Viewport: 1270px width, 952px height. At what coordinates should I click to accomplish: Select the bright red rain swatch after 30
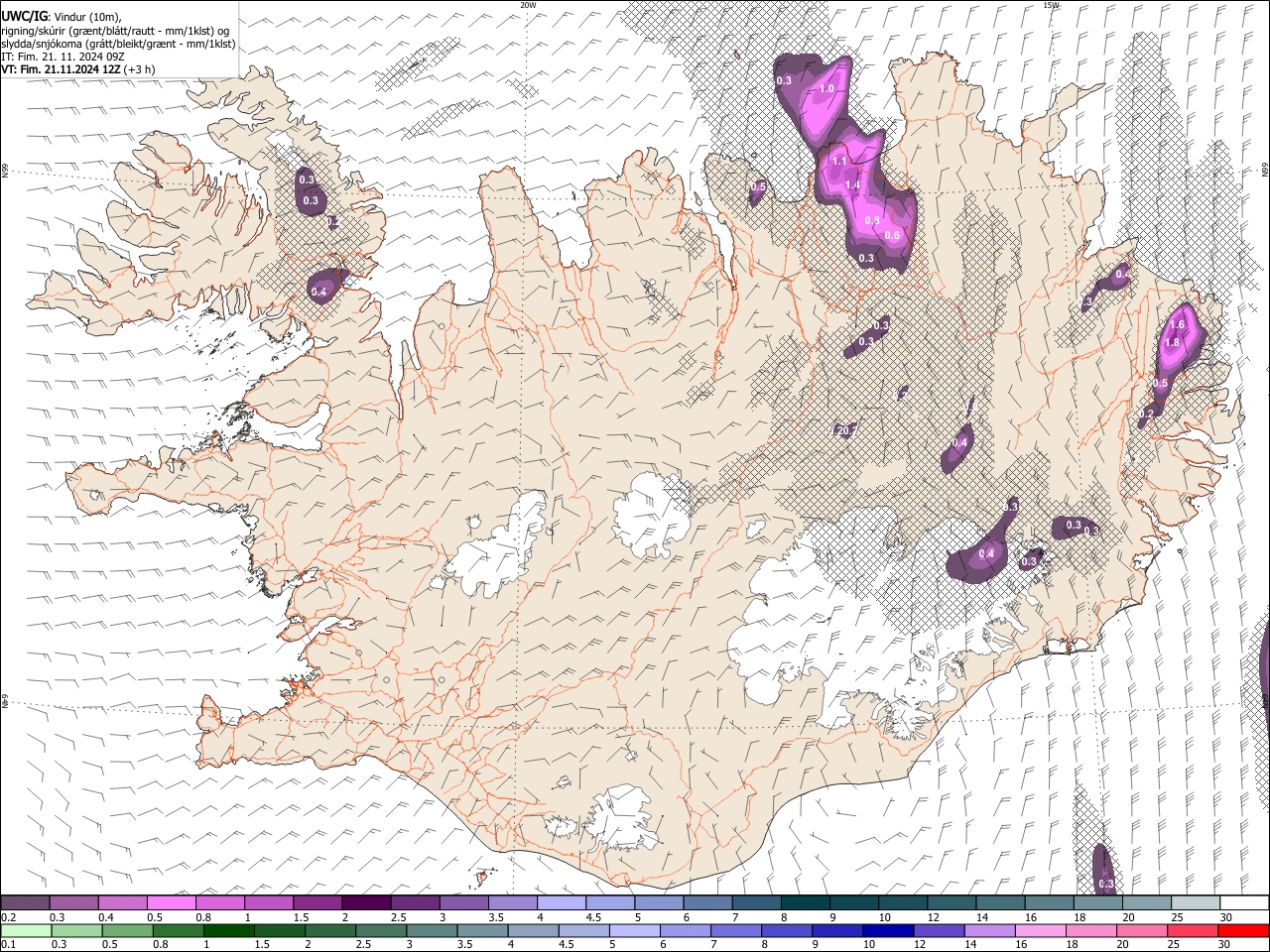pyautogui.click(x=1244, y=931)
